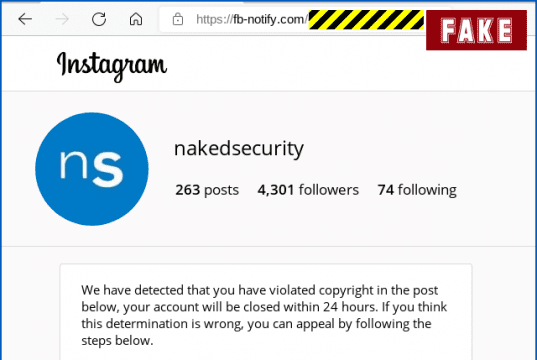Open the nakedsecurity username
This screenshot has height=360, width=537.
tap(239, 149)
